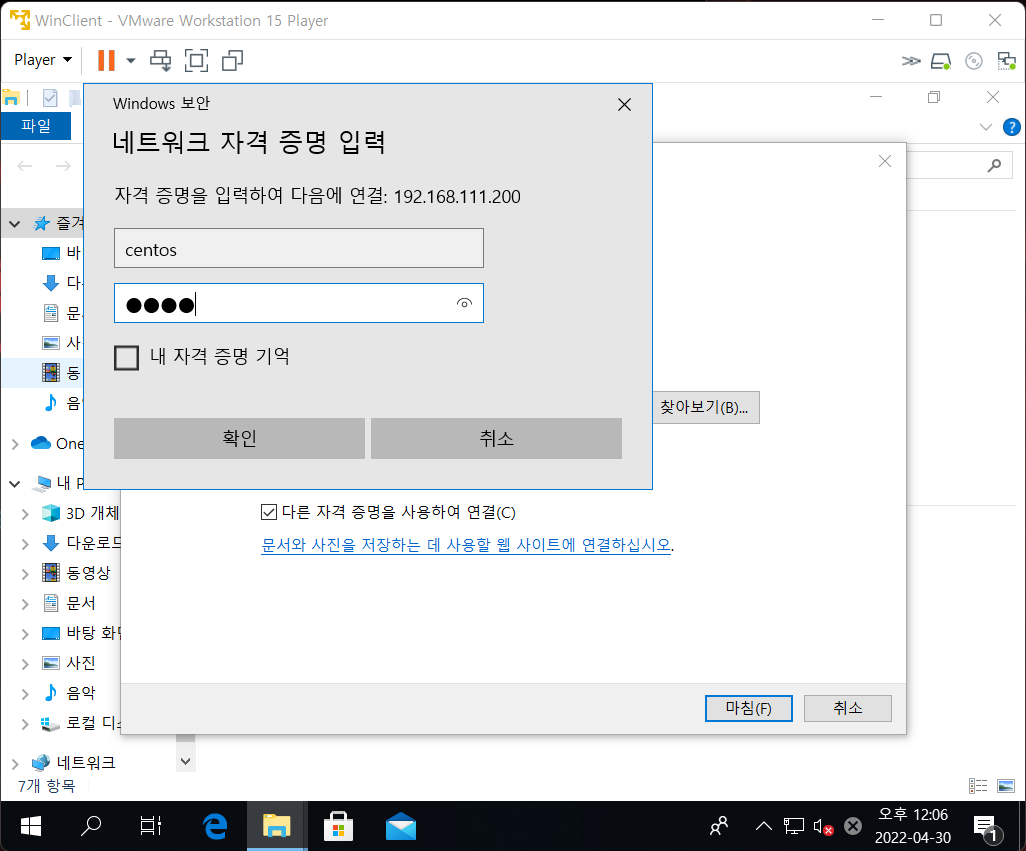Expand the 다운로드 node under 내 PC
The image size is (1026, 851).
point(25,544)
